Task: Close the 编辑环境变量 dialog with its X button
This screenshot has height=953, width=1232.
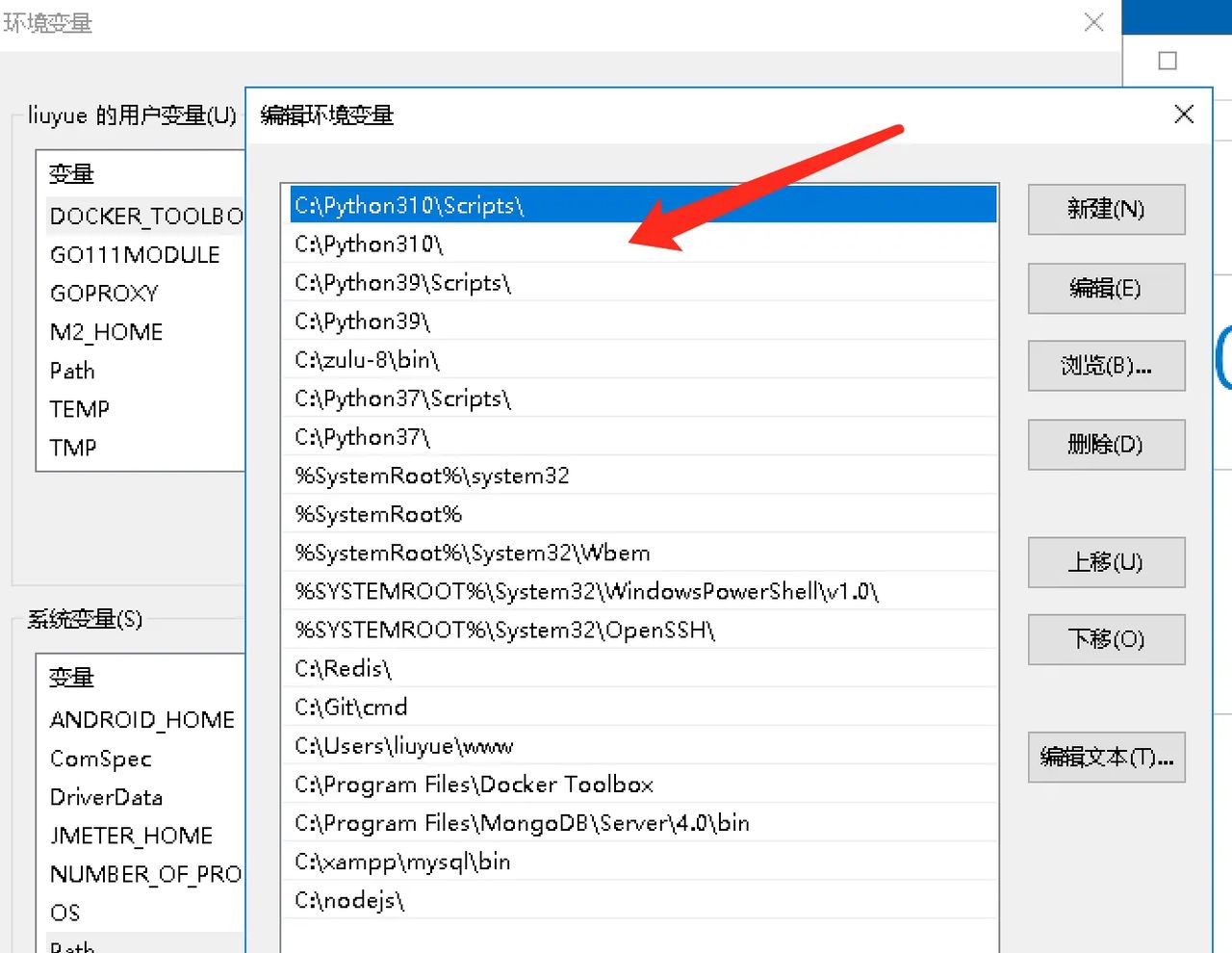Action: pyautogui.click(x=1183, y=115)
